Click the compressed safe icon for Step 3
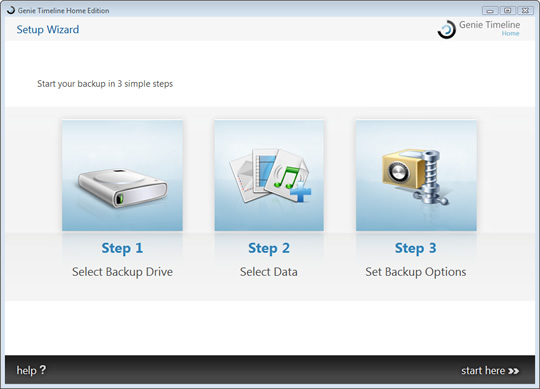Viewport: 540px width, 389px height. pyautogui.click(x=416, y=175)
